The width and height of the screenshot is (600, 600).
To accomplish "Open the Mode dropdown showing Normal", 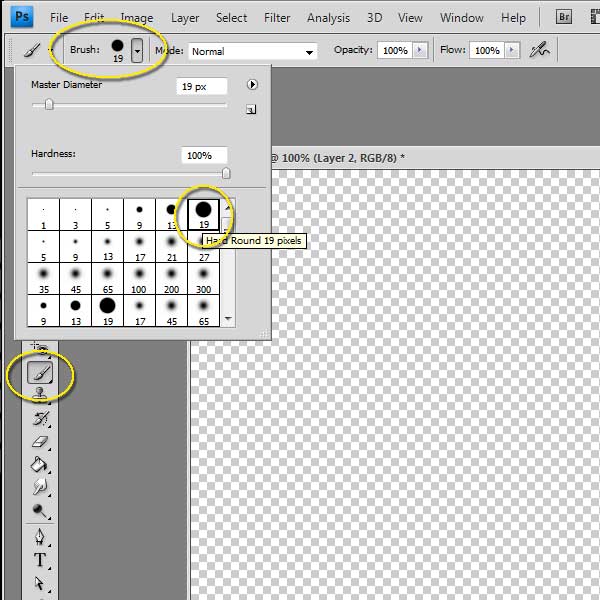I will (x=253, y=51).
